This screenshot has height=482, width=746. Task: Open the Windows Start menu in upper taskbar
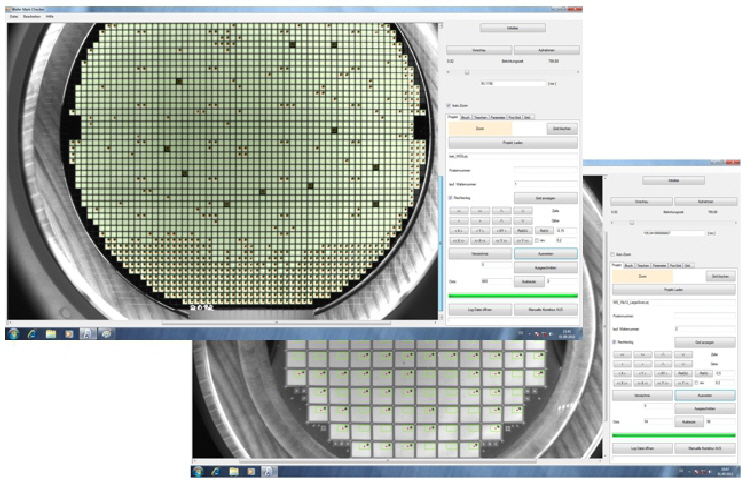pyautogui.click(x=14, y=333)
